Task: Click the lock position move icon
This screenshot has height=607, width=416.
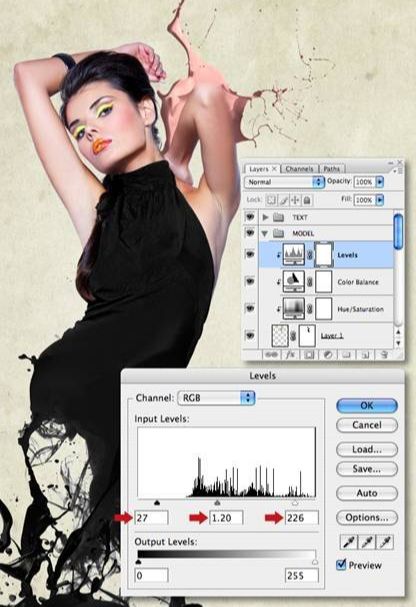Action: click(x=295, y=200)
